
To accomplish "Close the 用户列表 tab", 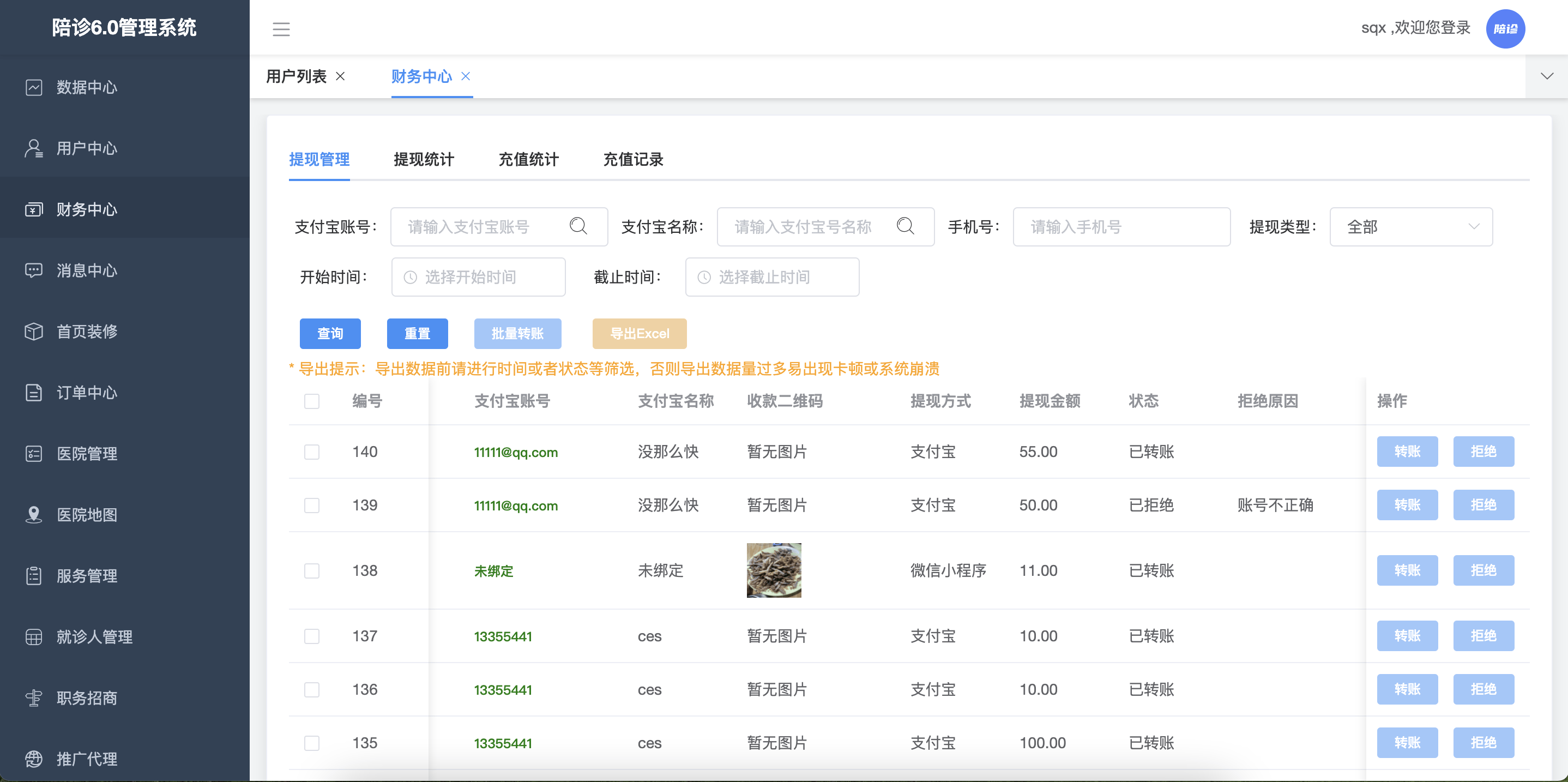I will [x=341, y=76].
